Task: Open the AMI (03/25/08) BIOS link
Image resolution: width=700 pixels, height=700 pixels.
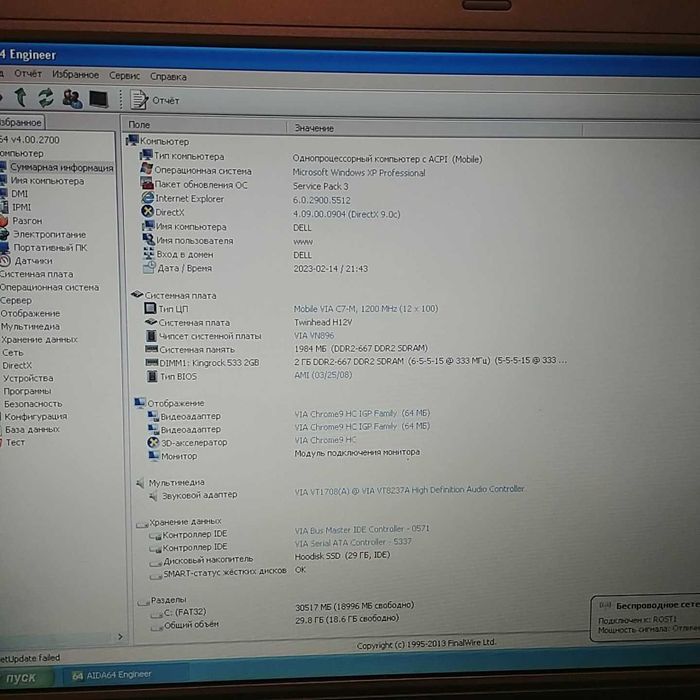Action: tap(323, 375)
